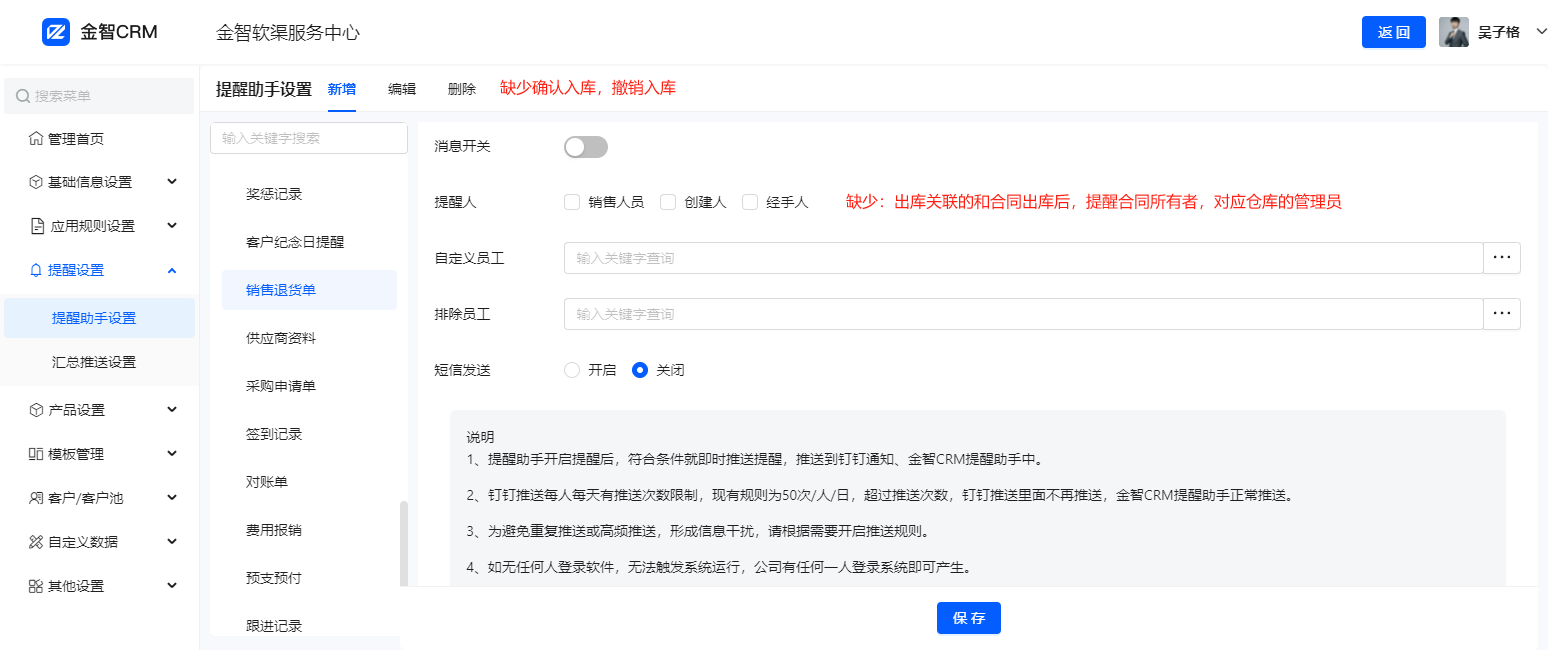Check the 经手人 checkbox
This screenshot has width=1548, height=650.
point(750,202)
